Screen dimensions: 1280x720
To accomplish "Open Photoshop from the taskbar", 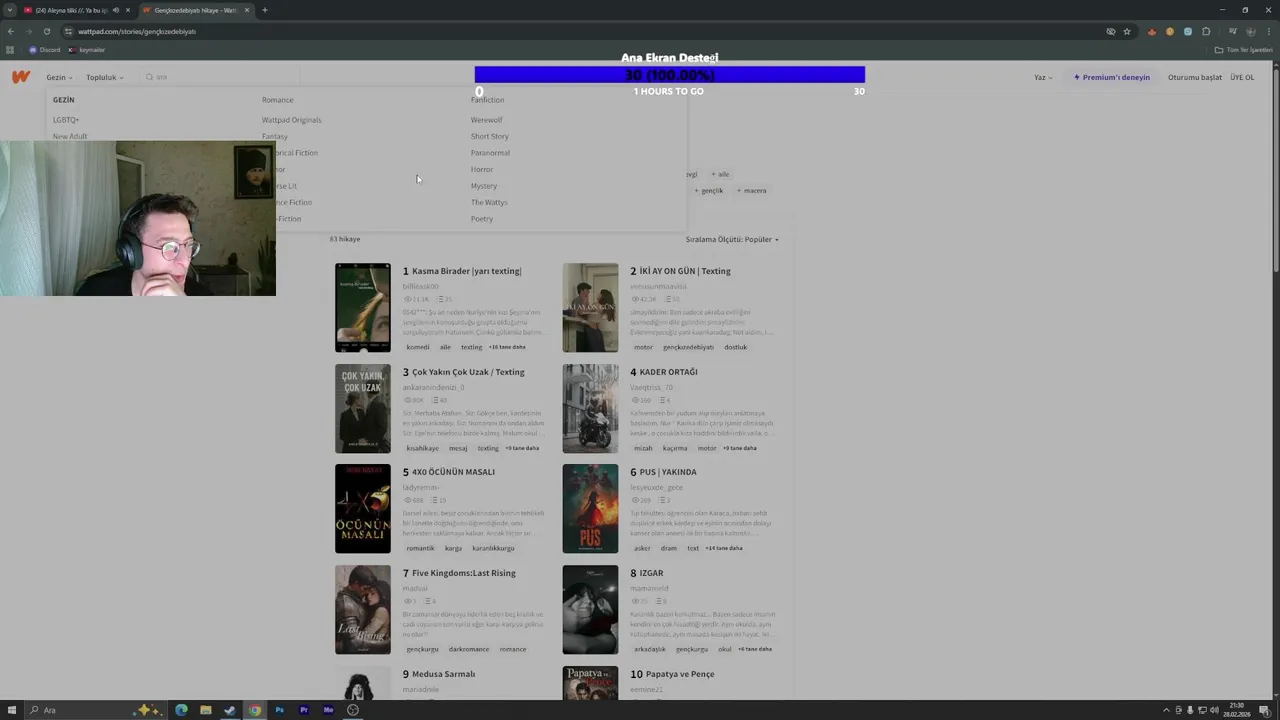I will [279, 710].
